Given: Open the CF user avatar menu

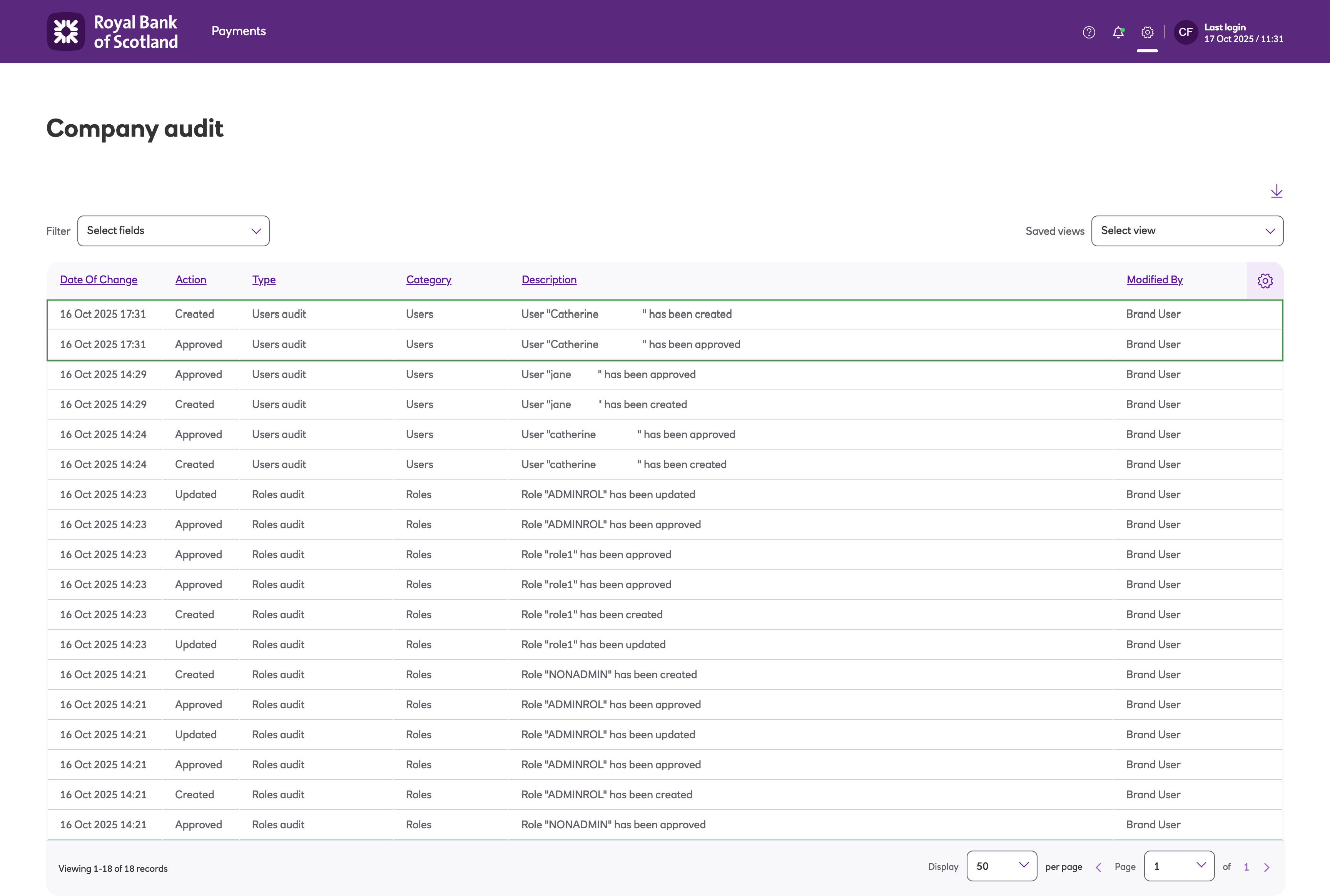Looking at the screenshot, I should click(x=1185, y=32).
